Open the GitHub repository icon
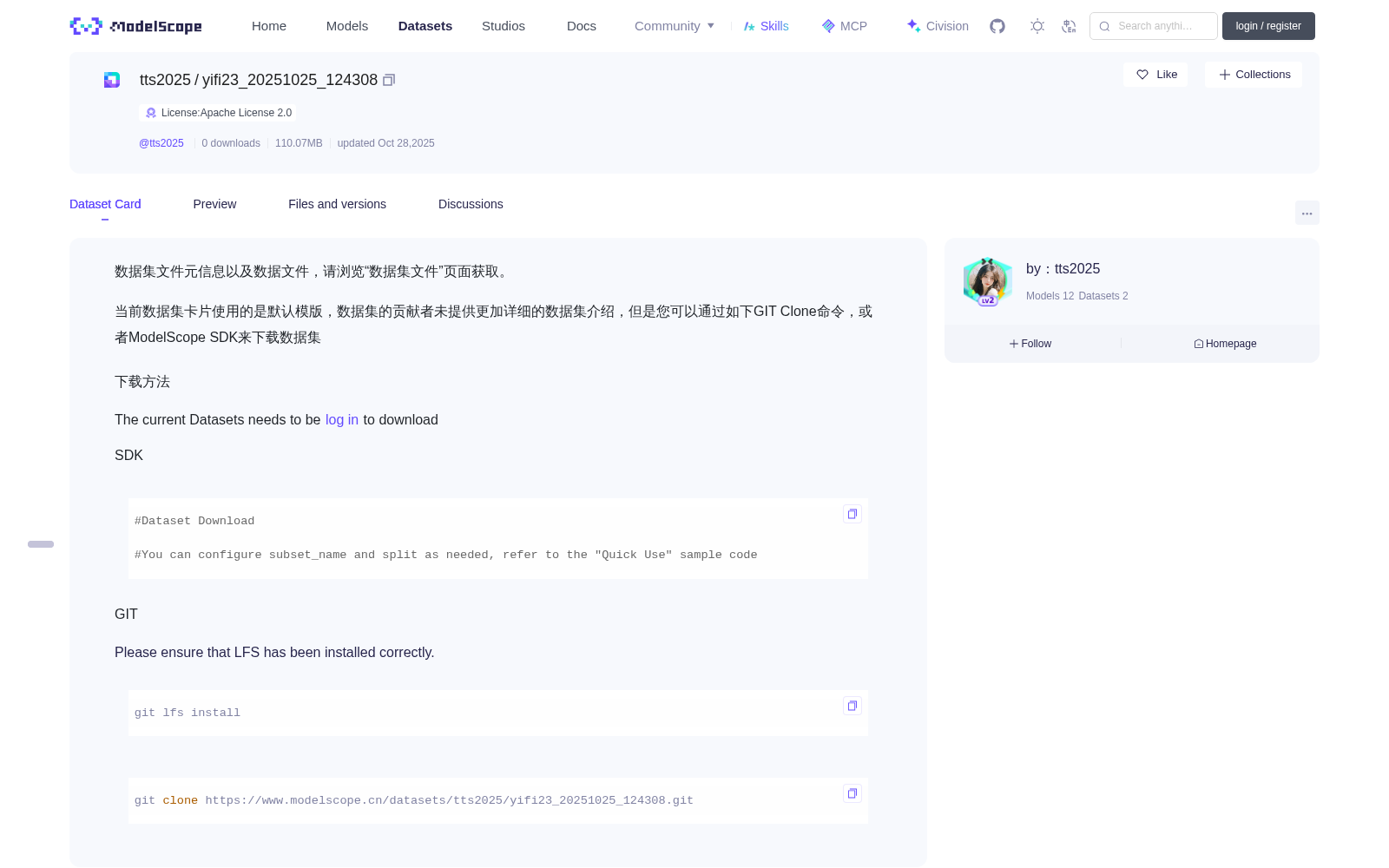This screenshot has height=868, width=1389. [997, 26]
